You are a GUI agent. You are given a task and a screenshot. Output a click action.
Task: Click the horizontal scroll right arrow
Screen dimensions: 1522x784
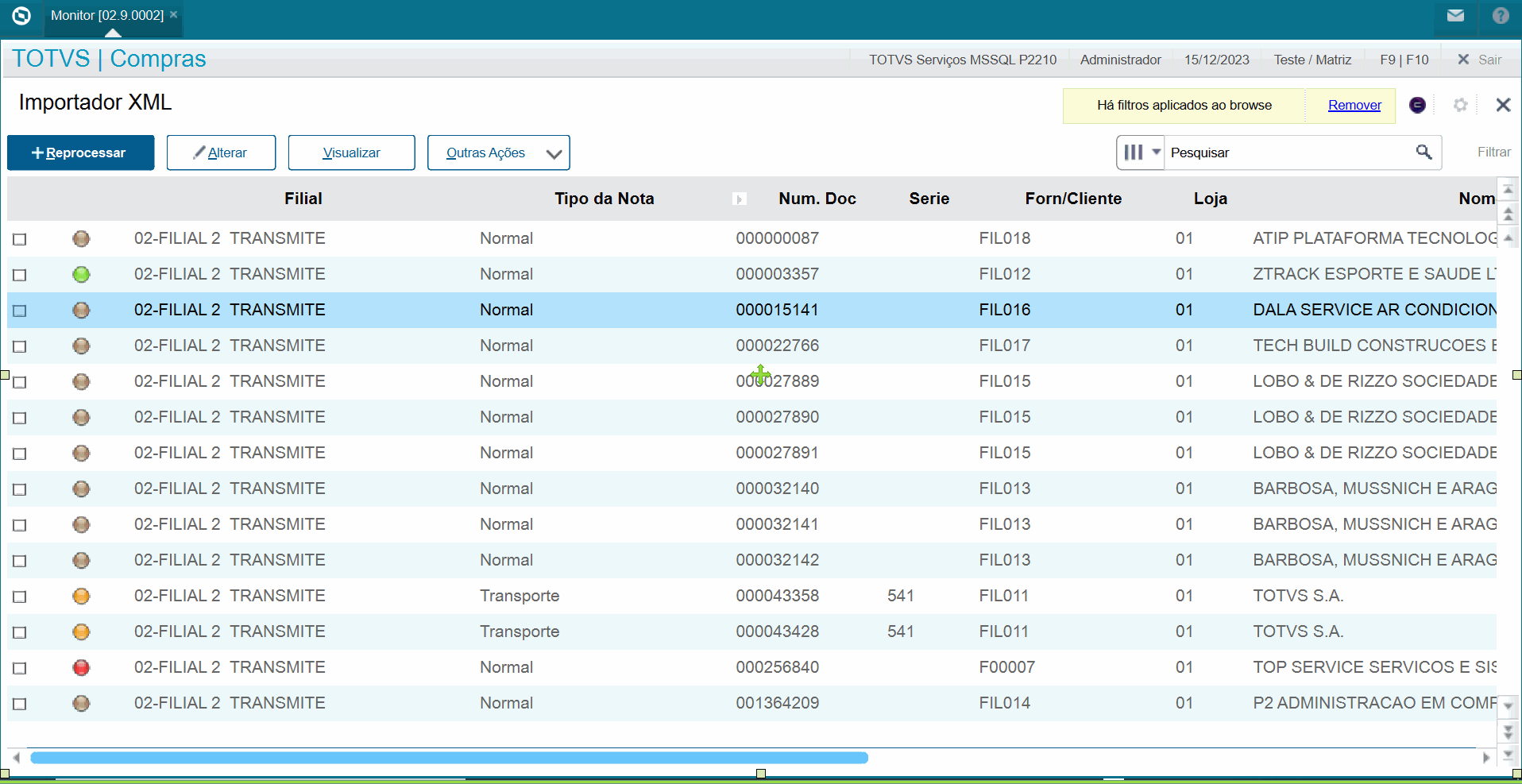click(1486, 757)
